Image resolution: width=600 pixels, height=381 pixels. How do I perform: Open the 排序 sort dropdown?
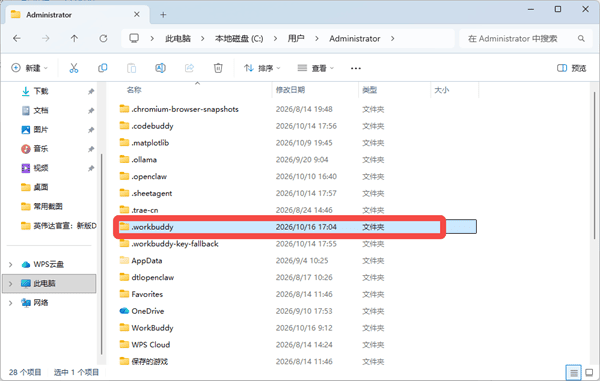pyautogui.click(x=262, y=68)
